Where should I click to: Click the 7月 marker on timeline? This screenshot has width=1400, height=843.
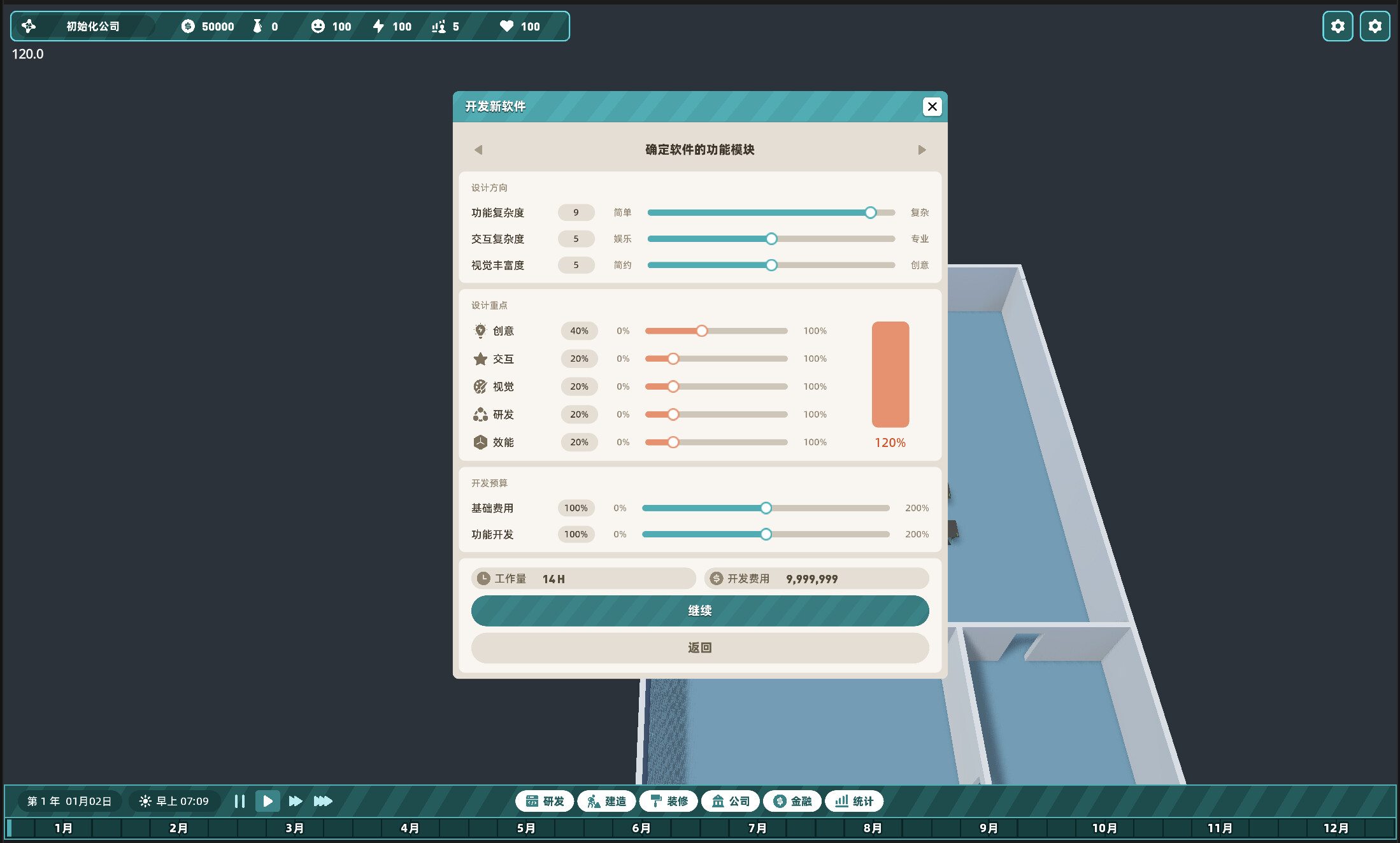757,828
